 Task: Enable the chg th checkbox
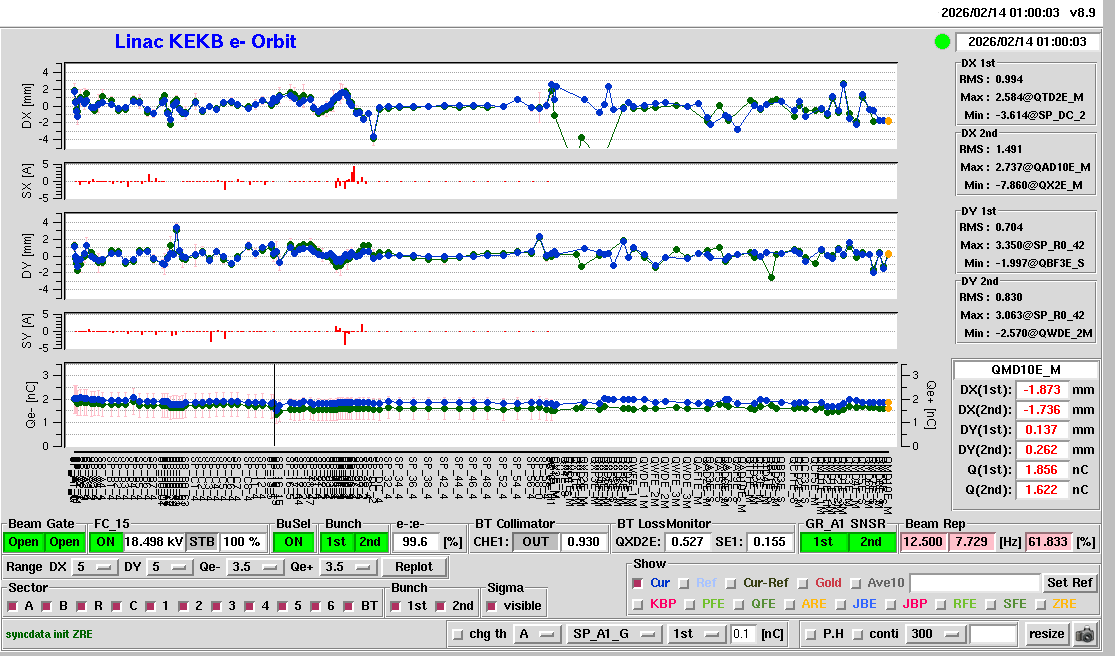pos(458,634)
